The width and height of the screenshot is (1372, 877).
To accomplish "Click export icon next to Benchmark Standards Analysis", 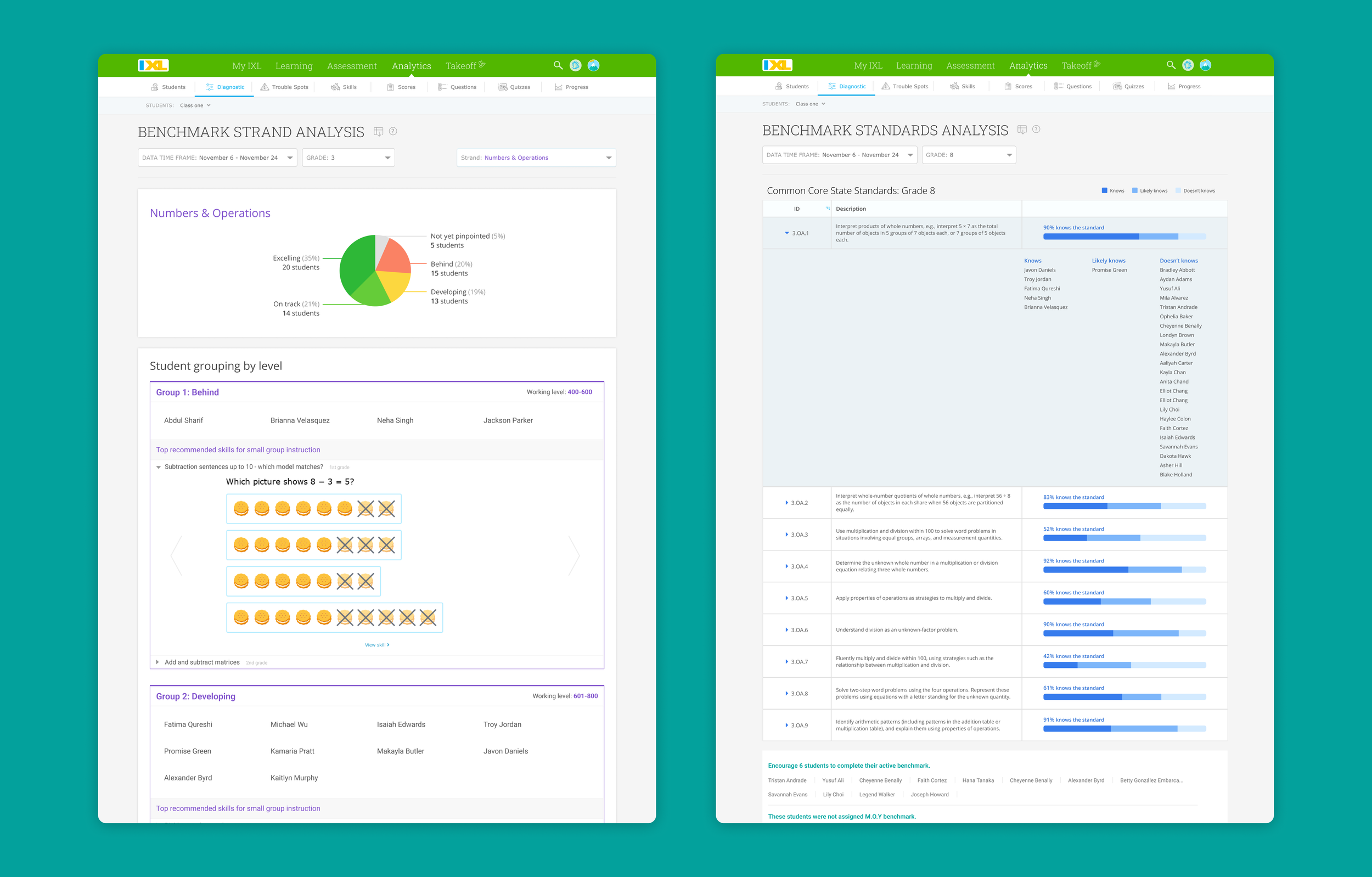I will click(1022, 130).
